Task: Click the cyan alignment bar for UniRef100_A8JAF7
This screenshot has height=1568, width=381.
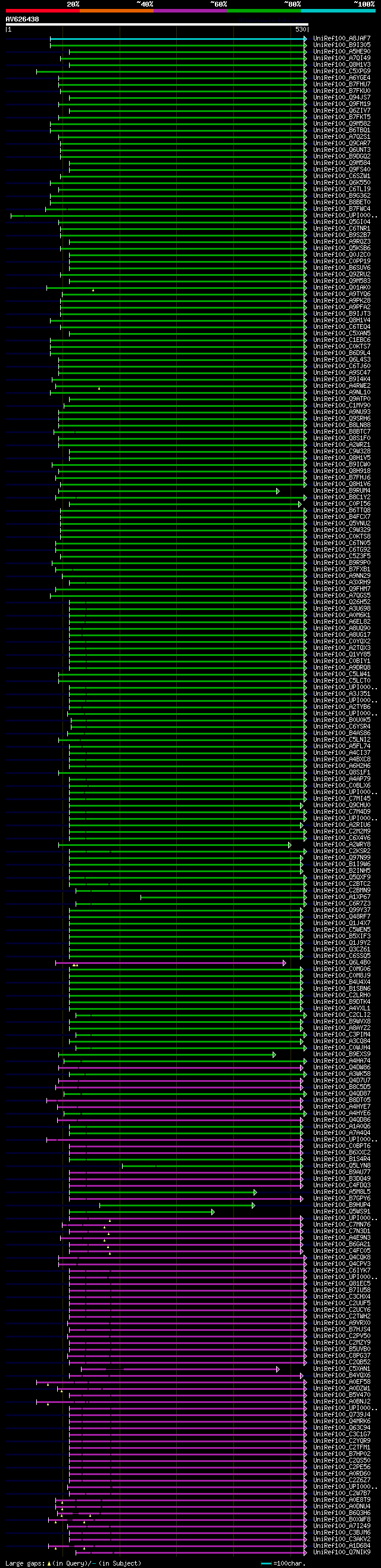Action: (x=179, y=38)
